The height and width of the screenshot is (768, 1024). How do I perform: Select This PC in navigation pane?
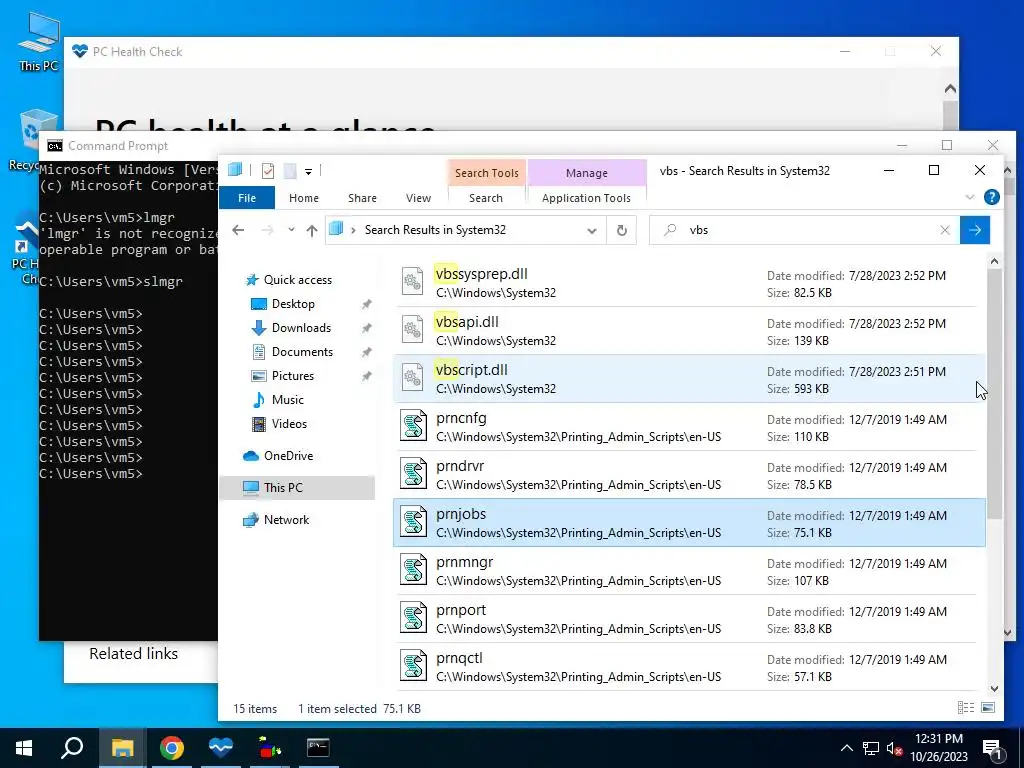click(x=298, y=488)
